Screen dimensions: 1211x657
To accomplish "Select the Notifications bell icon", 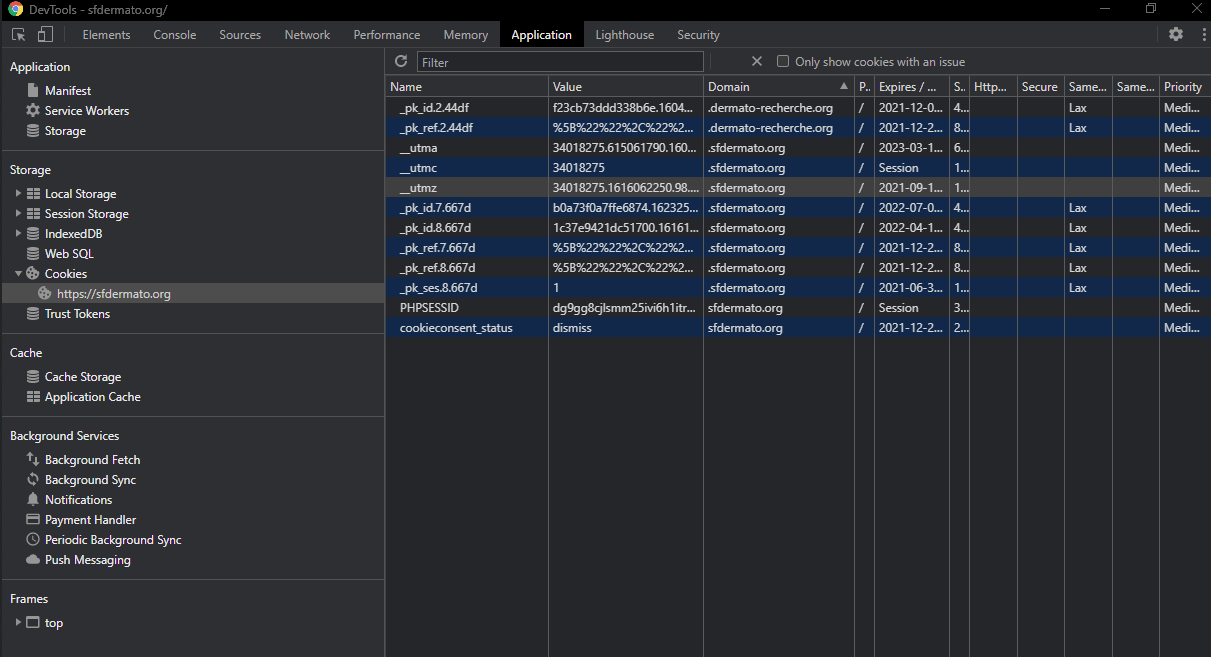I will pyautogui.click(x=33, y=499).
